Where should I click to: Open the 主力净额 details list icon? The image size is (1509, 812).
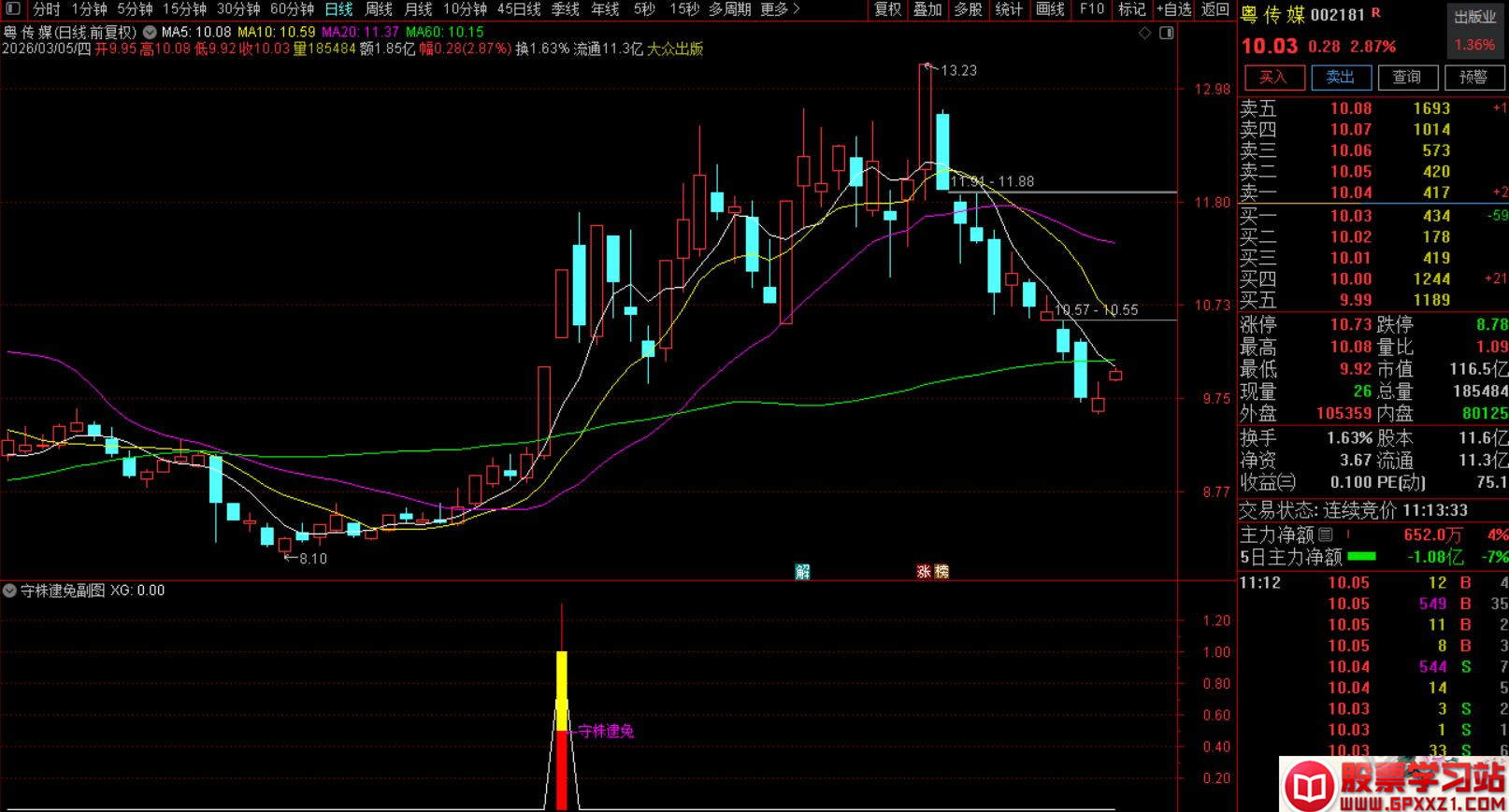[x=1325, y=534]
